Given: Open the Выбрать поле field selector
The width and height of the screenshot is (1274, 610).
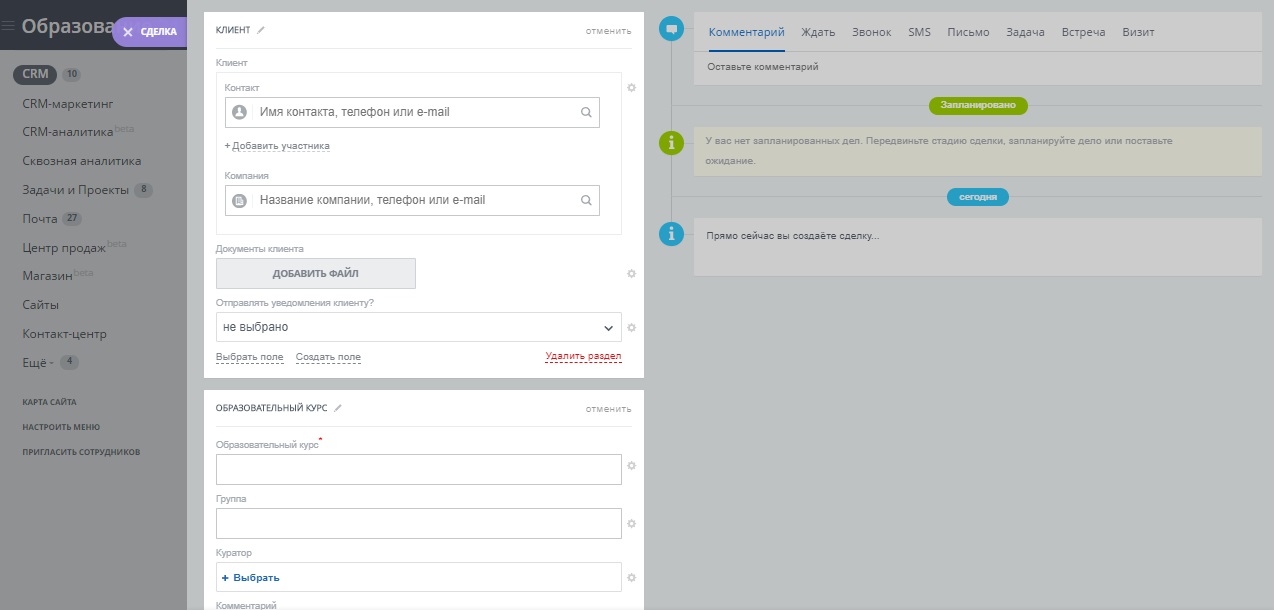Looking at the screenshot, I should 249,357.
